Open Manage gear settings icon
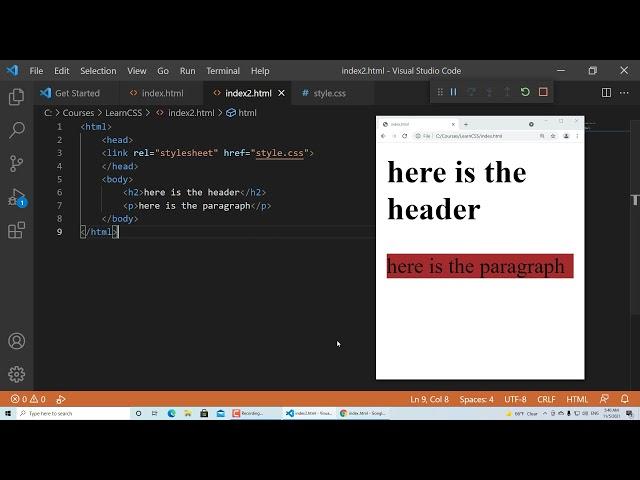Screen dimensions: 640x480 point(16,374)
